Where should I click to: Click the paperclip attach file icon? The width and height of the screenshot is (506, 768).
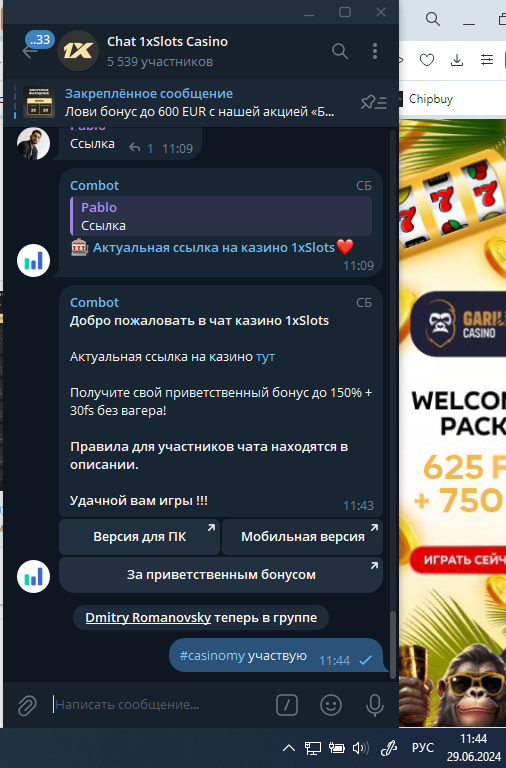tap(27, 705)
